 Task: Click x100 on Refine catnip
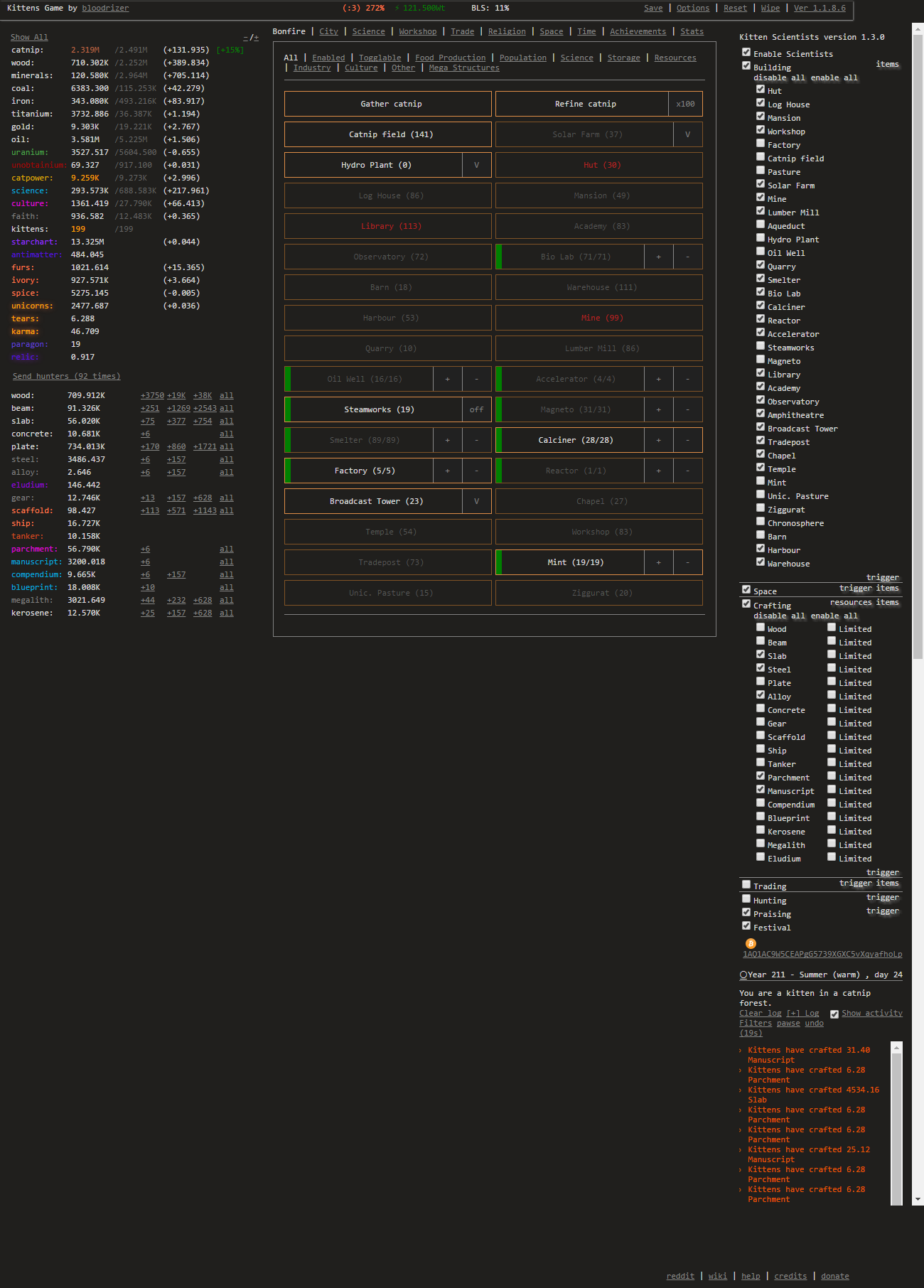pyautogui.click(x=685, y=104)
